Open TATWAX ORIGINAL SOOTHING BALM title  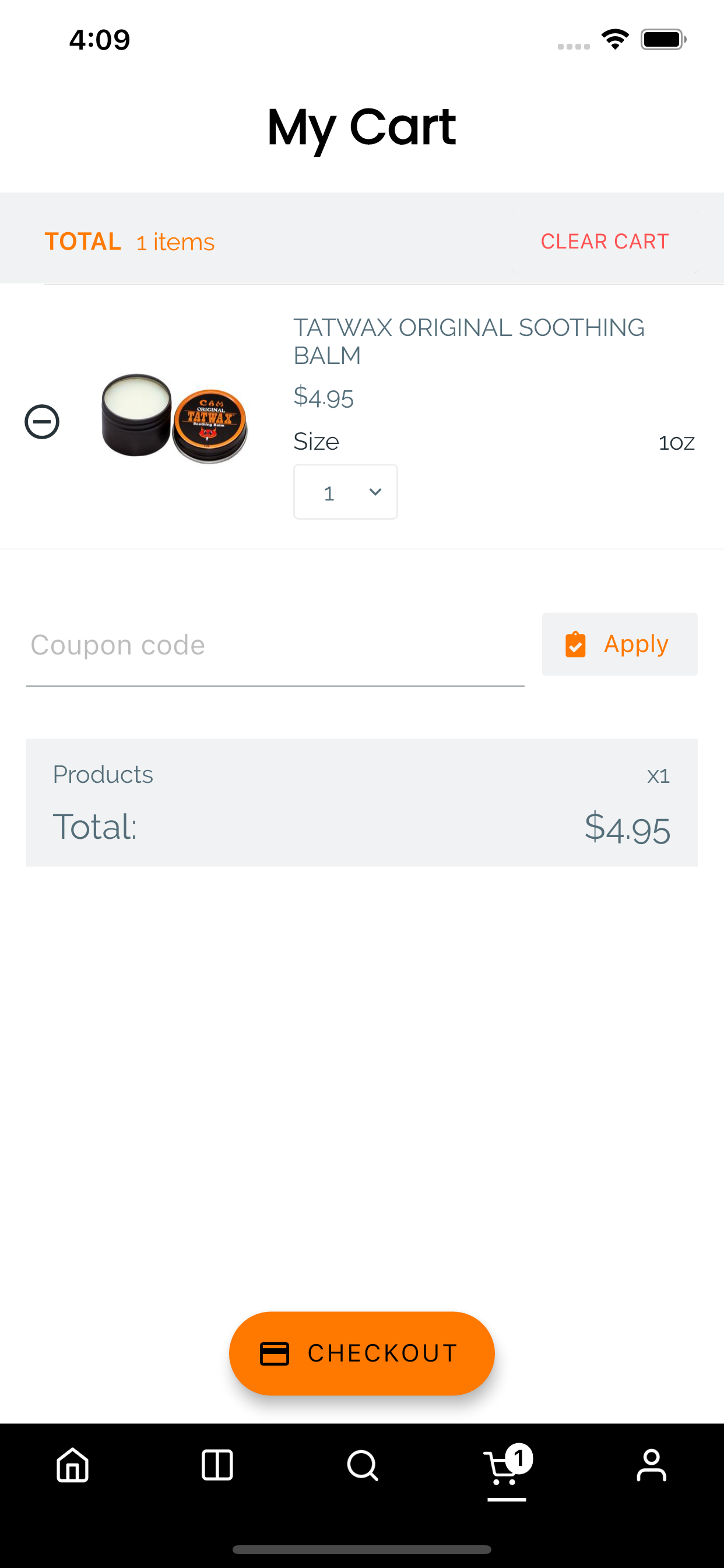click(469, 341)
